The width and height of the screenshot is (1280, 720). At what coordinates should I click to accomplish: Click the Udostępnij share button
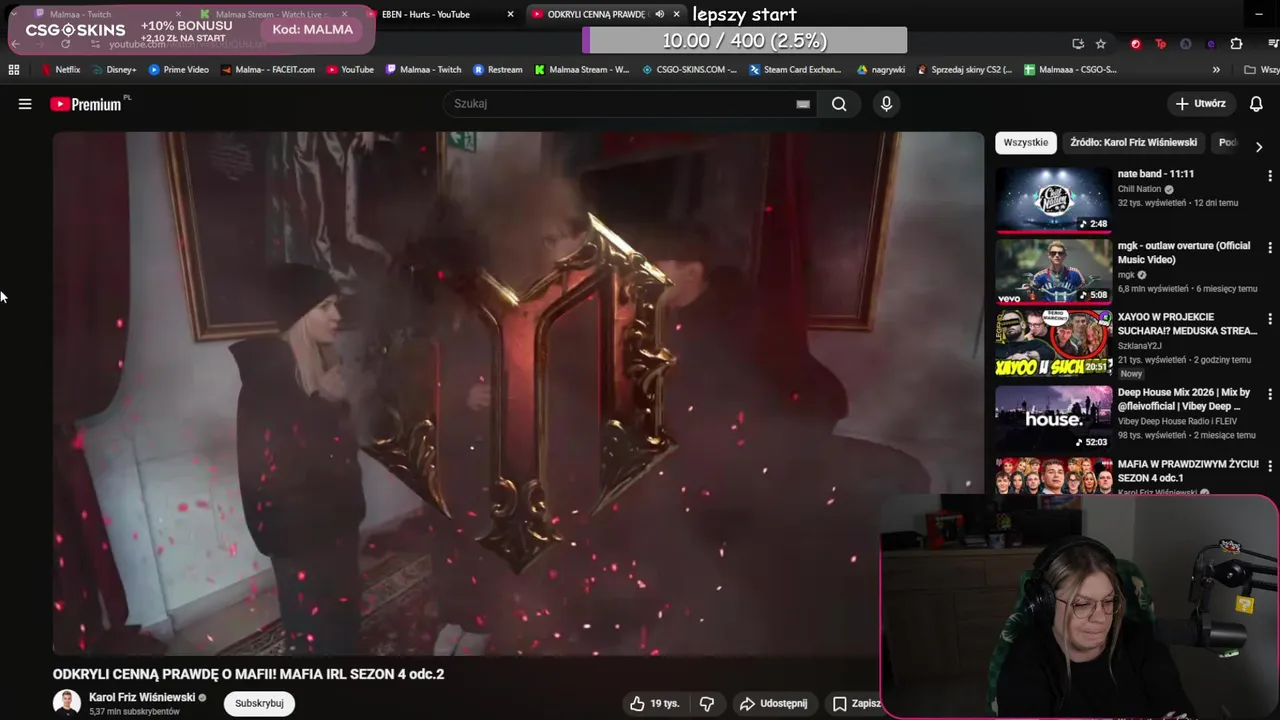click(x=773, y=704)
